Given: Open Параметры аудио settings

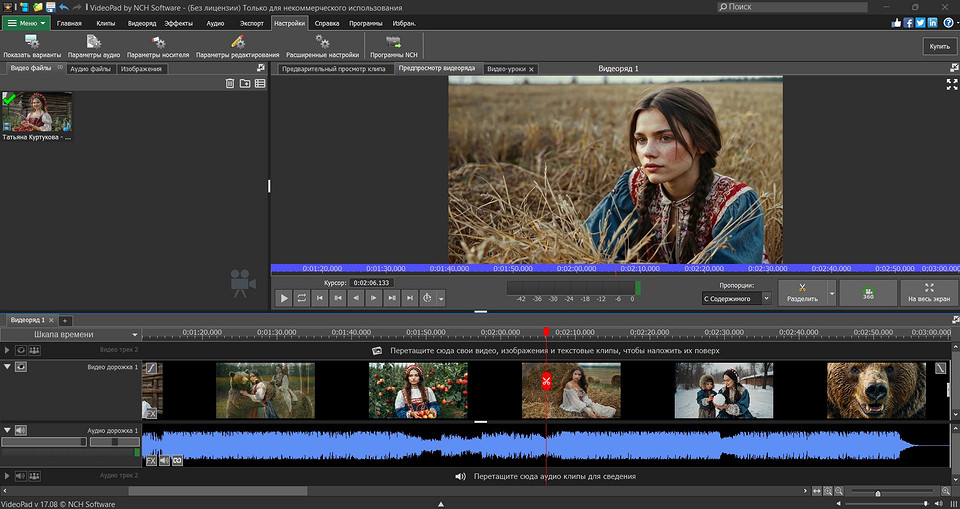Looking at the screenshot, I should click(x=94, y=46).
